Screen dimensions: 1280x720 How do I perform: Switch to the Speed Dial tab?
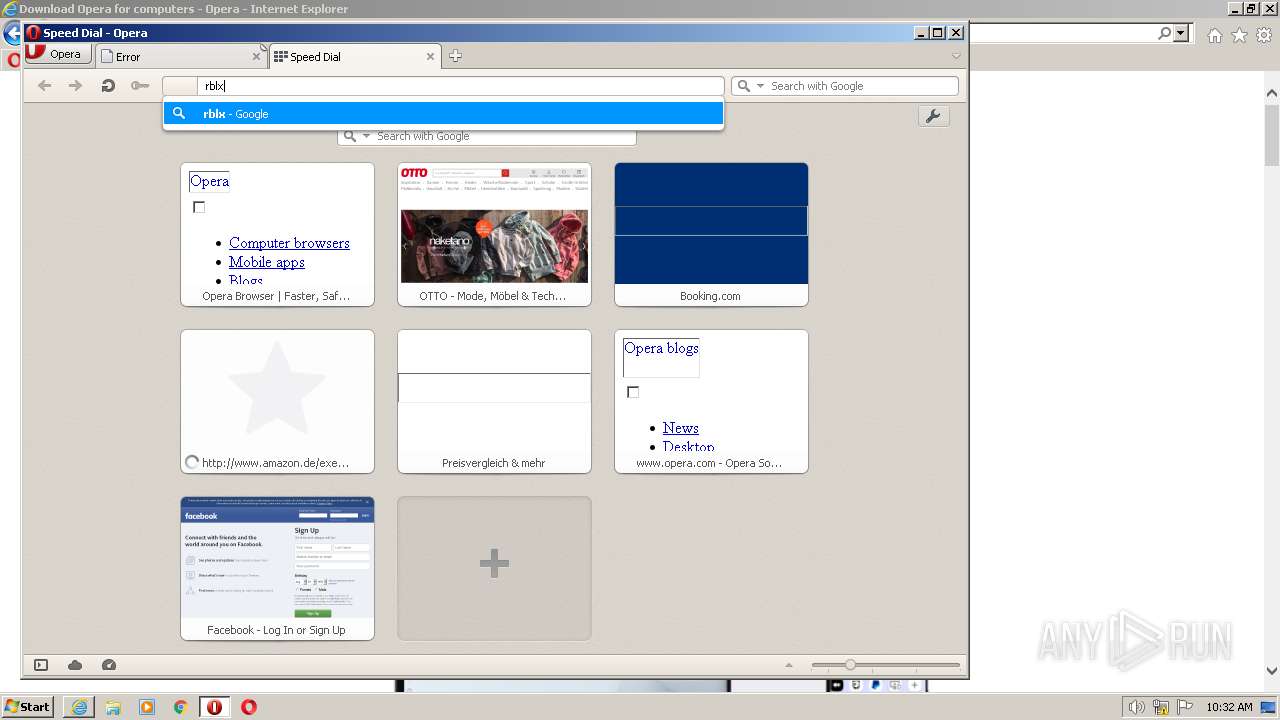(355, 57)
